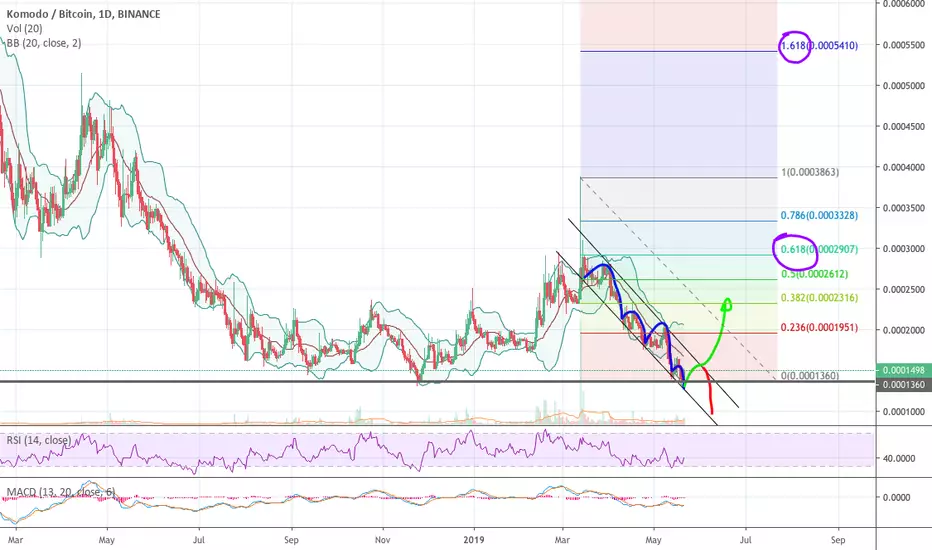Click the 2019 label on time axis
Image resolution: width=932 pixels, height=550 pixels.
tap(474, 540)
